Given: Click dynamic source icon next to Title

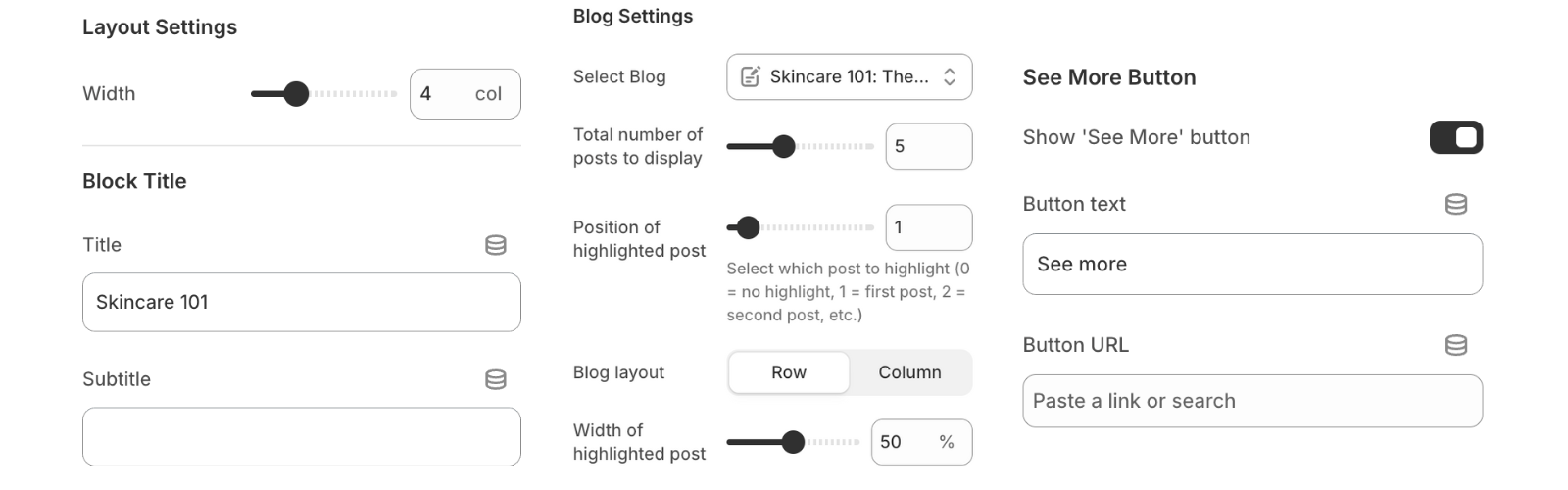Looking at the screenshot, I should (x=496, y=245).
